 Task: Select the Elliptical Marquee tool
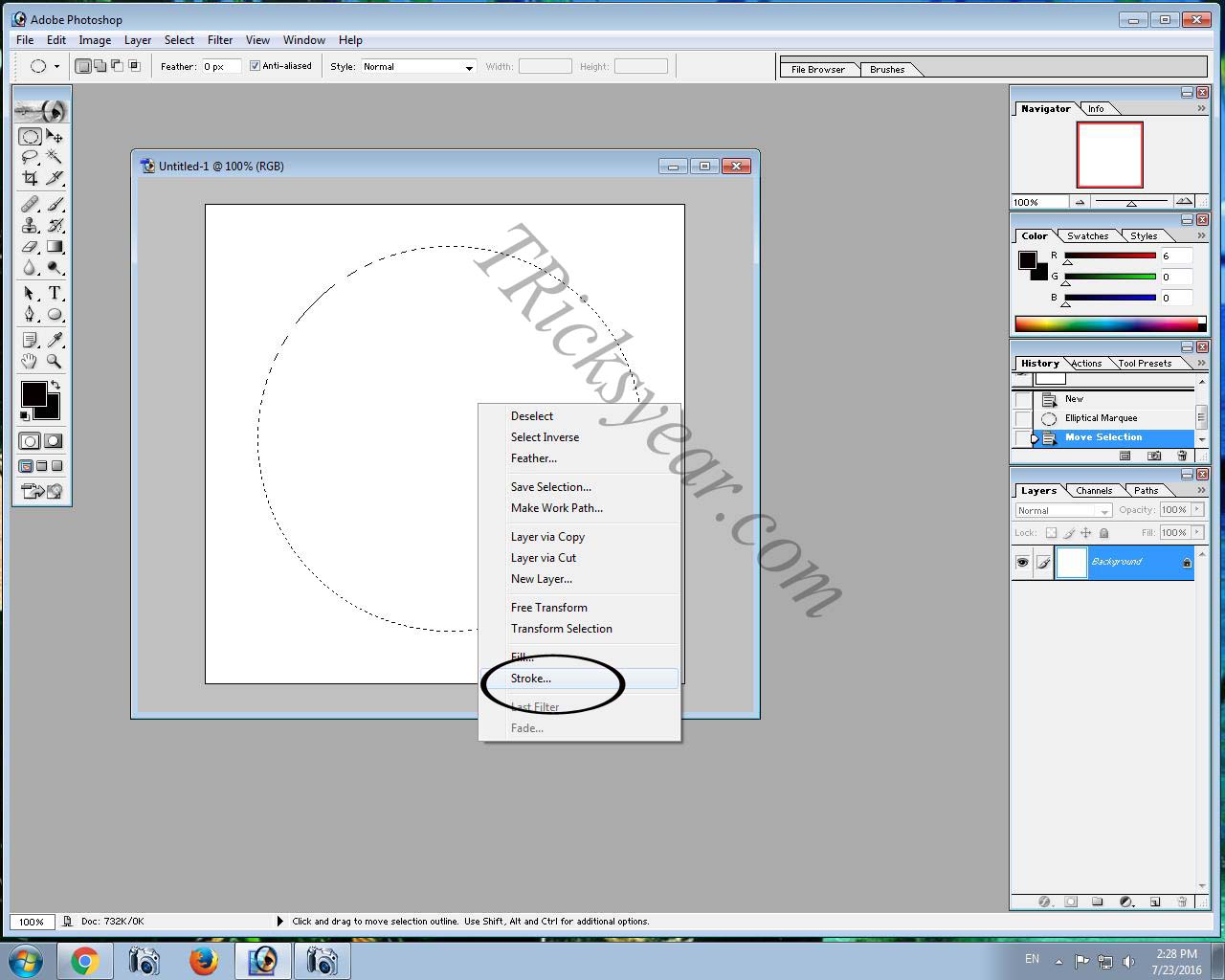30,136
